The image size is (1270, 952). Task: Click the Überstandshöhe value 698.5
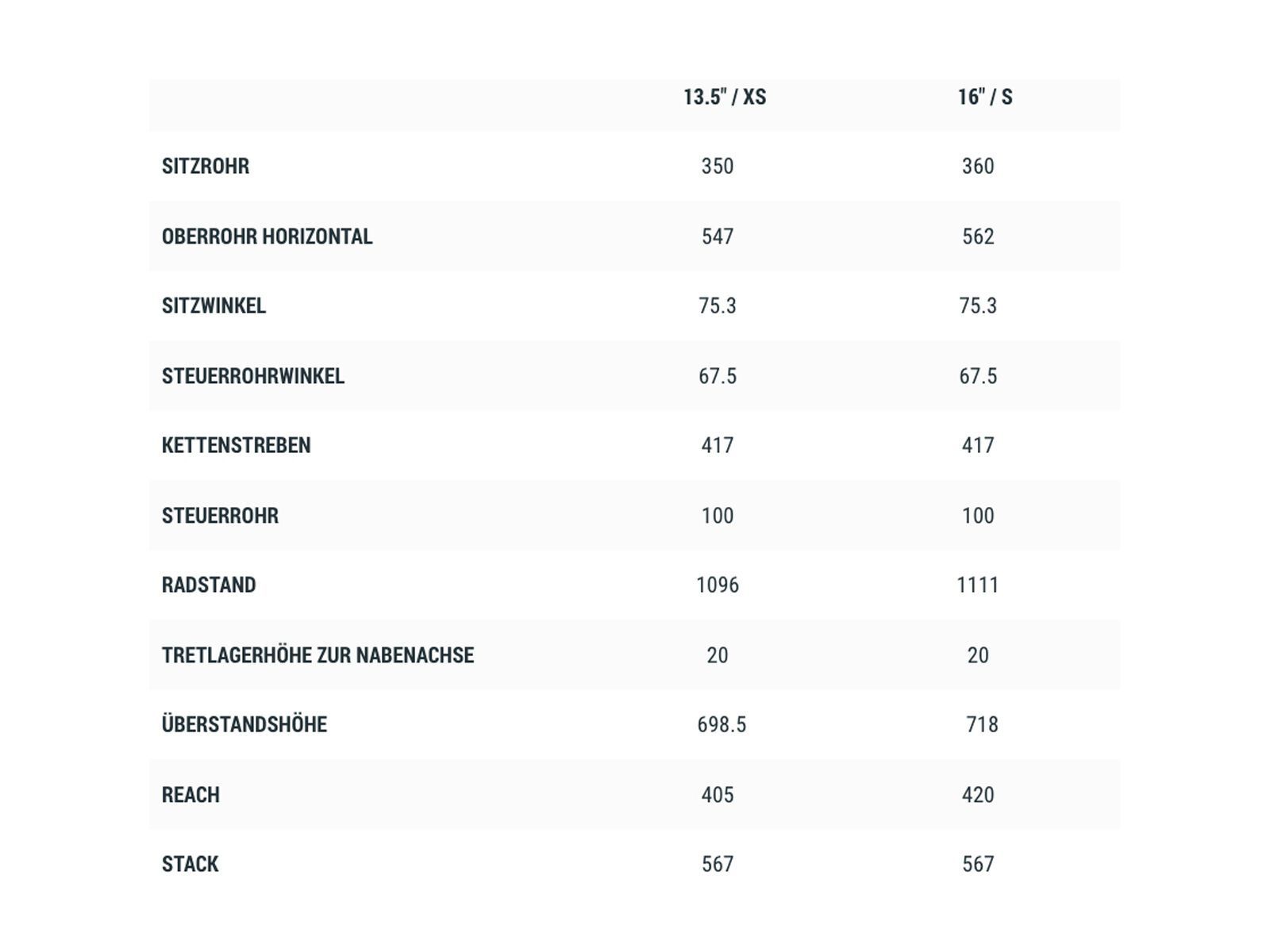click(x=722, y=724)
